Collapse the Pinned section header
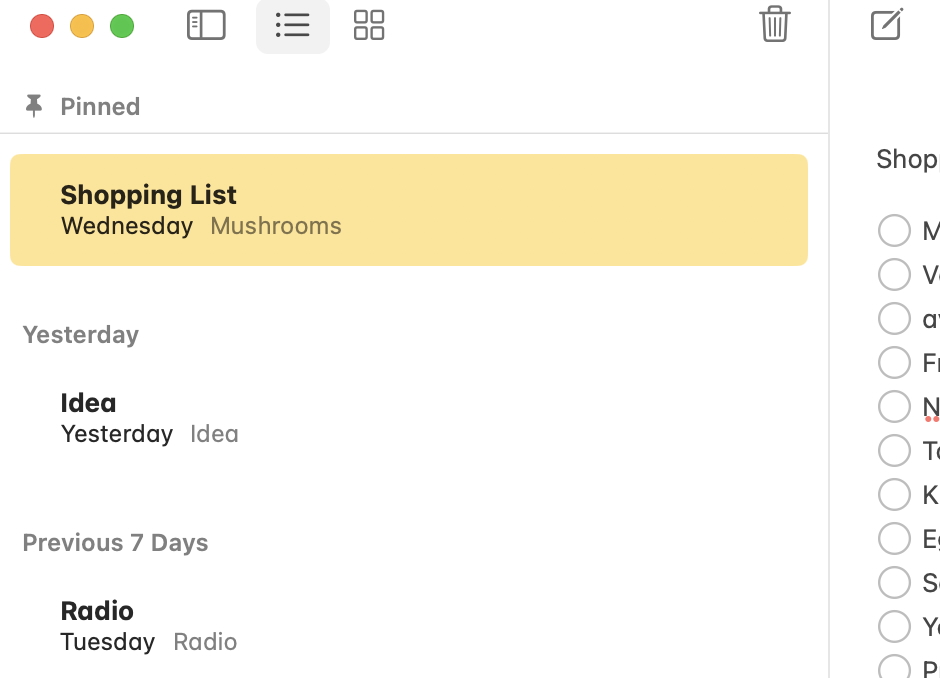 100,106
